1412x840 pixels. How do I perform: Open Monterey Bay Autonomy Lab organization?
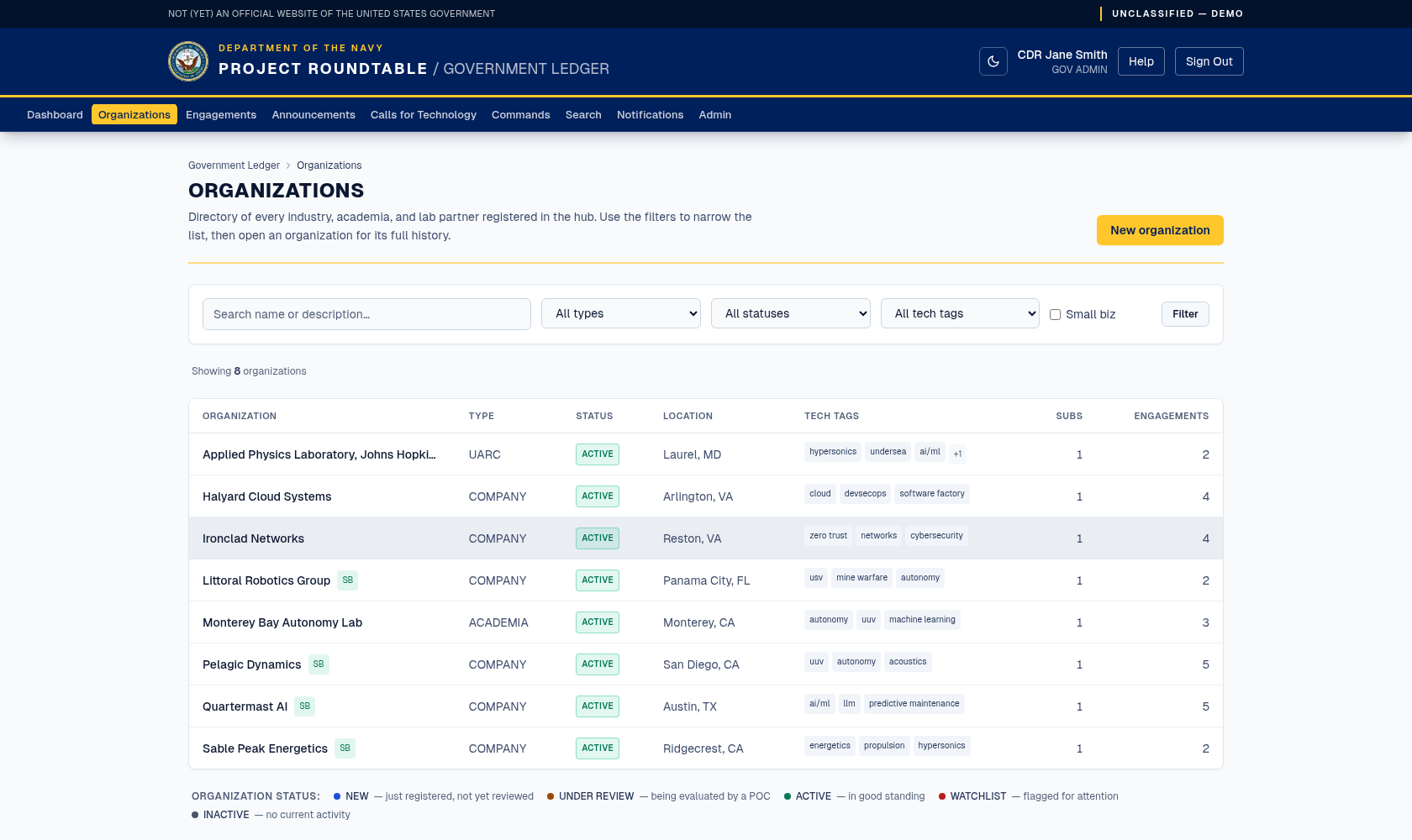pyautogui.click(x=282, y=622)
